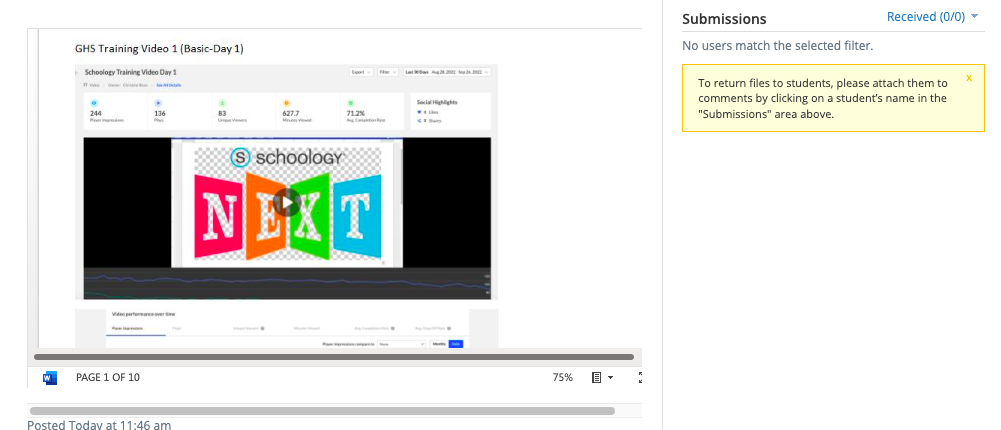Image resolution: width=1001 pixels, height=430 pixels.
Task: Select the Player Impressions performance tab
Action: tap(127, 329)
